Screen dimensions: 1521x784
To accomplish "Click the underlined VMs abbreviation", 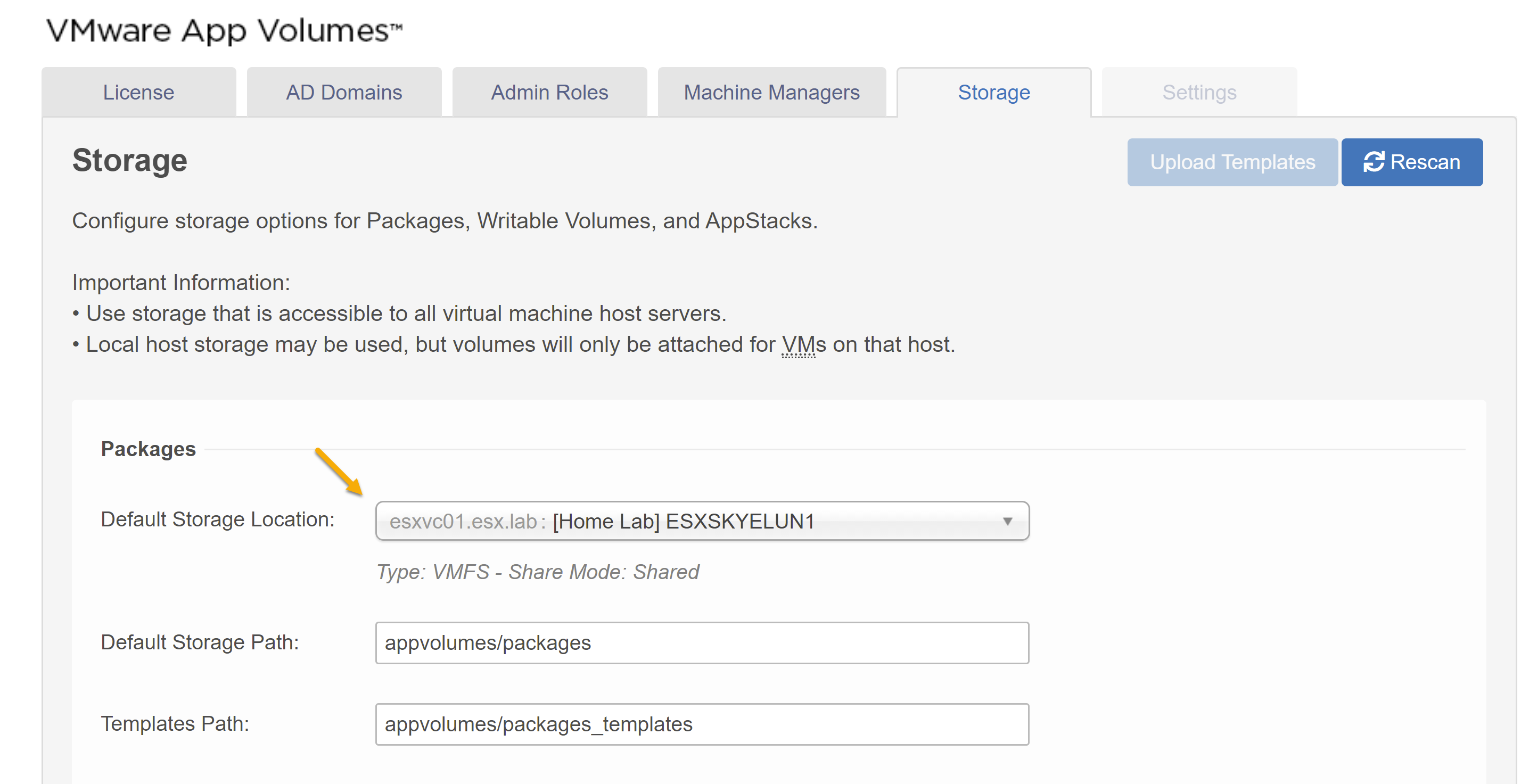I will tap(798, 345).
